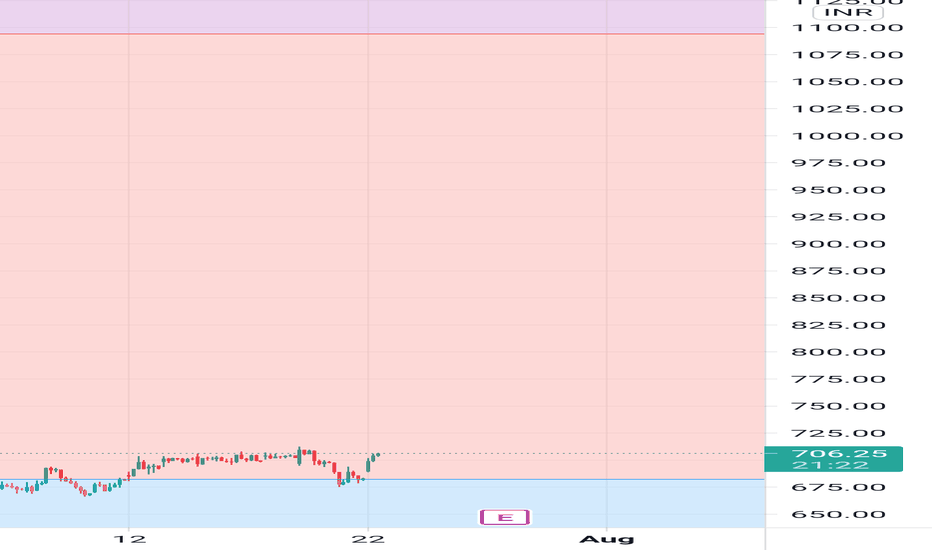Viewport: 932px width, 550px height.
Task: Click the dotted current price line
Action: click(571, 454)
